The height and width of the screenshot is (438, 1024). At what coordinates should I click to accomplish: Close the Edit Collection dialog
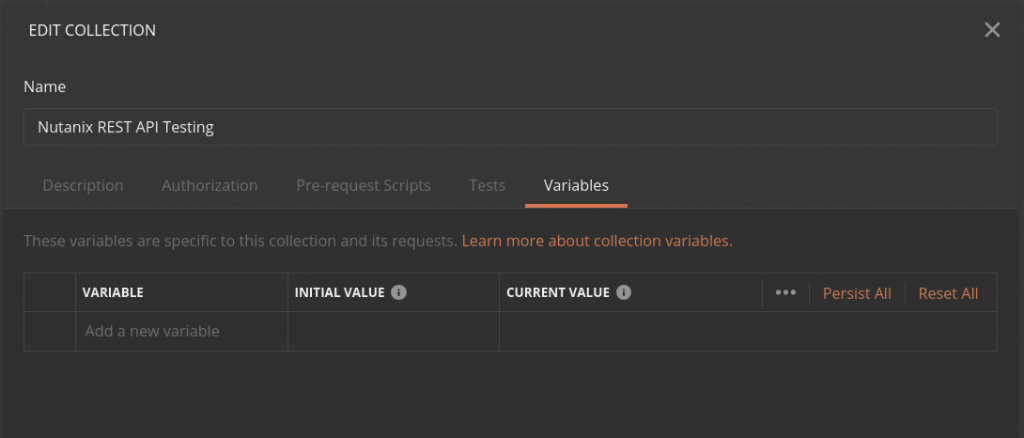(992, 30)
